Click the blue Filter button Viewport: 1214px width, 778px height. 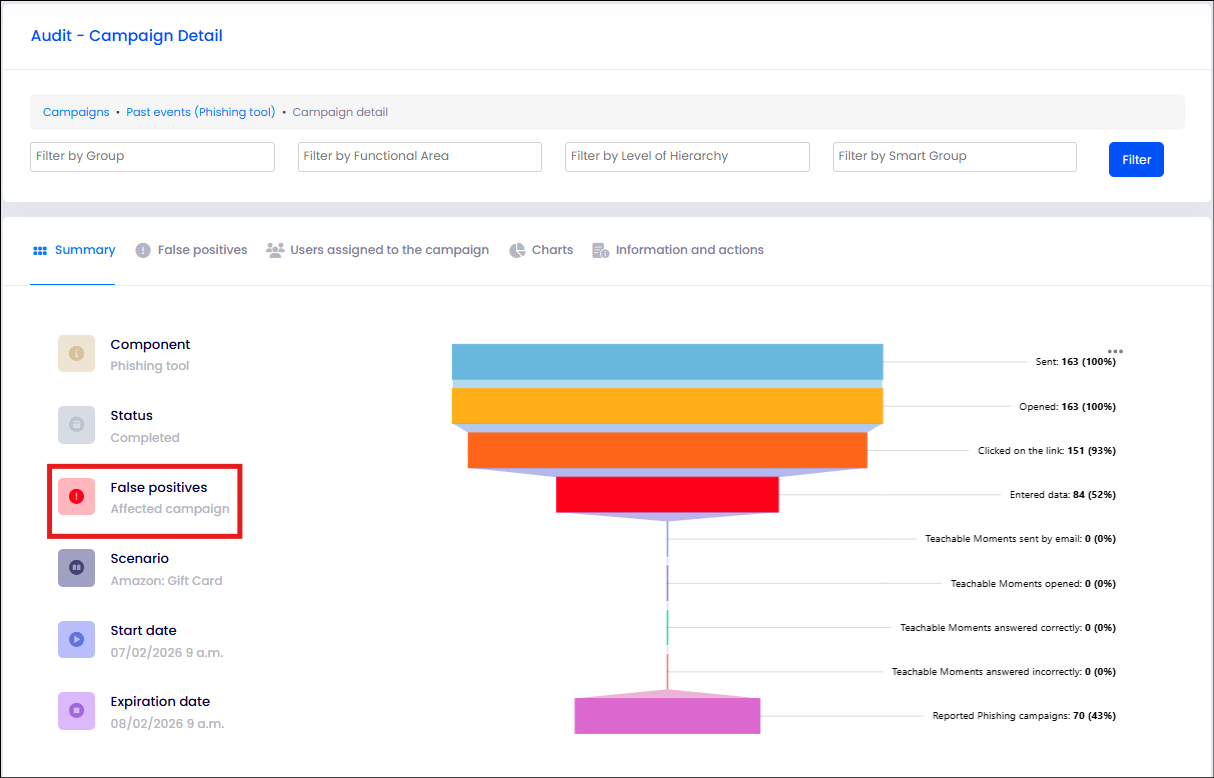(x=1136, y=159)
